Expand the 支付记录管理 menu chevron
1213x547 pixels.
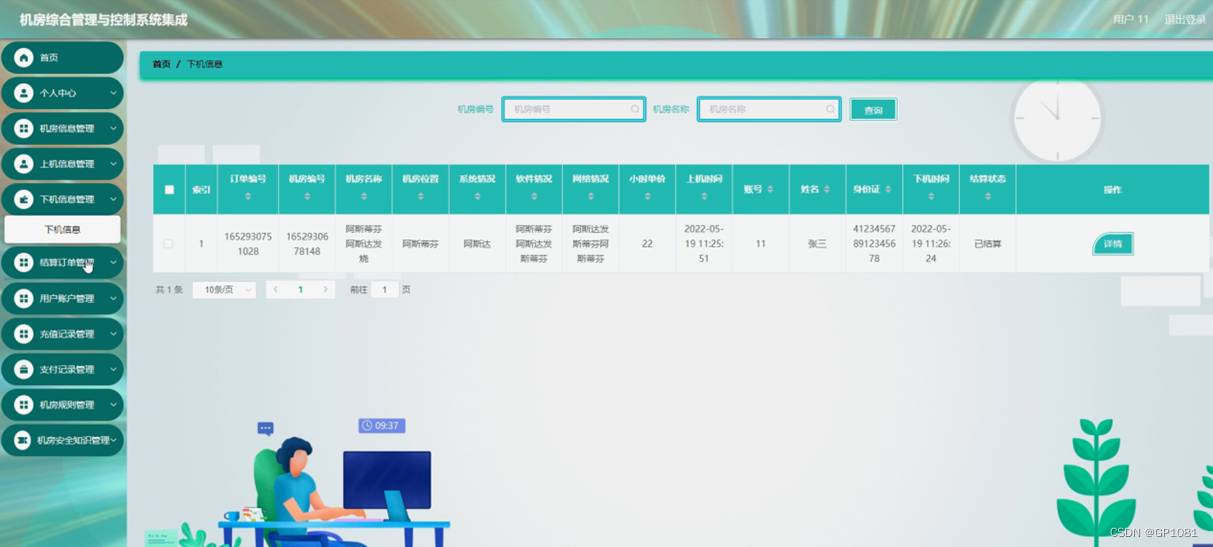pos(113,369)
